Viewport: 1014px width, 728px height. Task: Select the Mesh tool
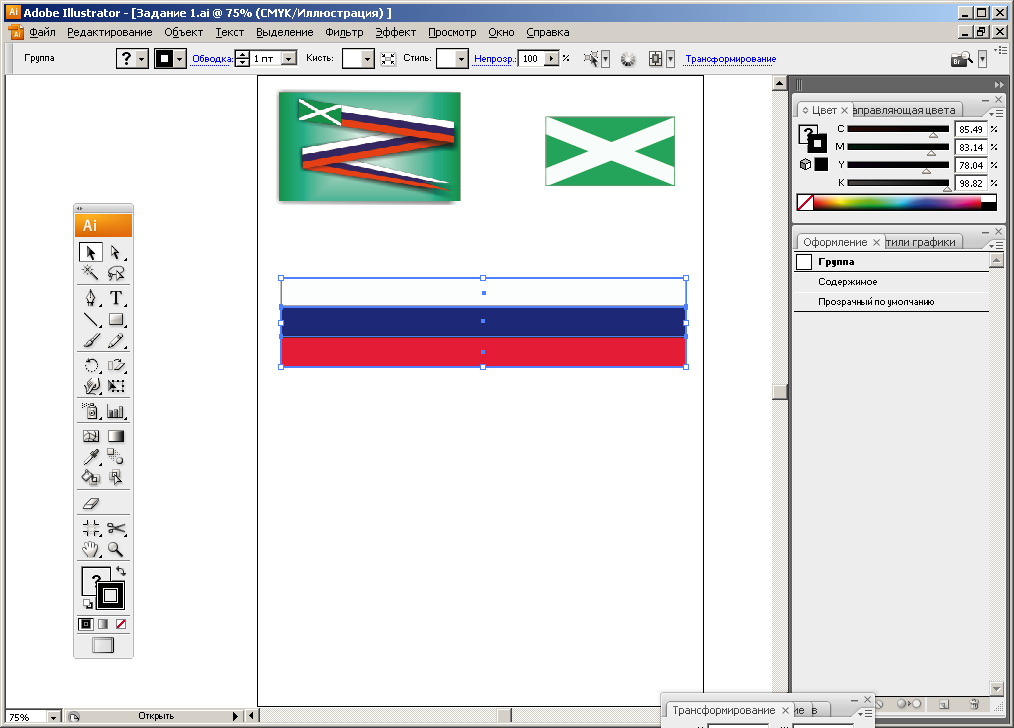coord(91,436)
